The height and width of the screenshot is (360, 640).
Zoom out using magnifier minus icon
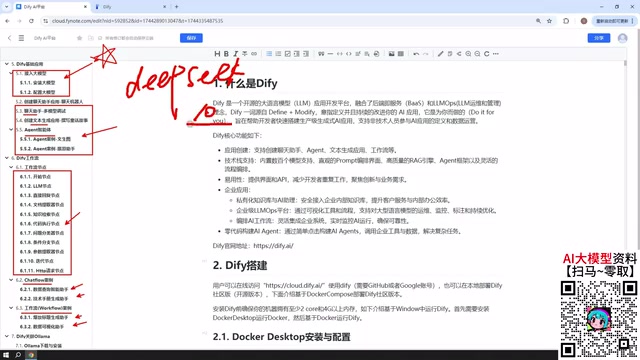(477, 54)
